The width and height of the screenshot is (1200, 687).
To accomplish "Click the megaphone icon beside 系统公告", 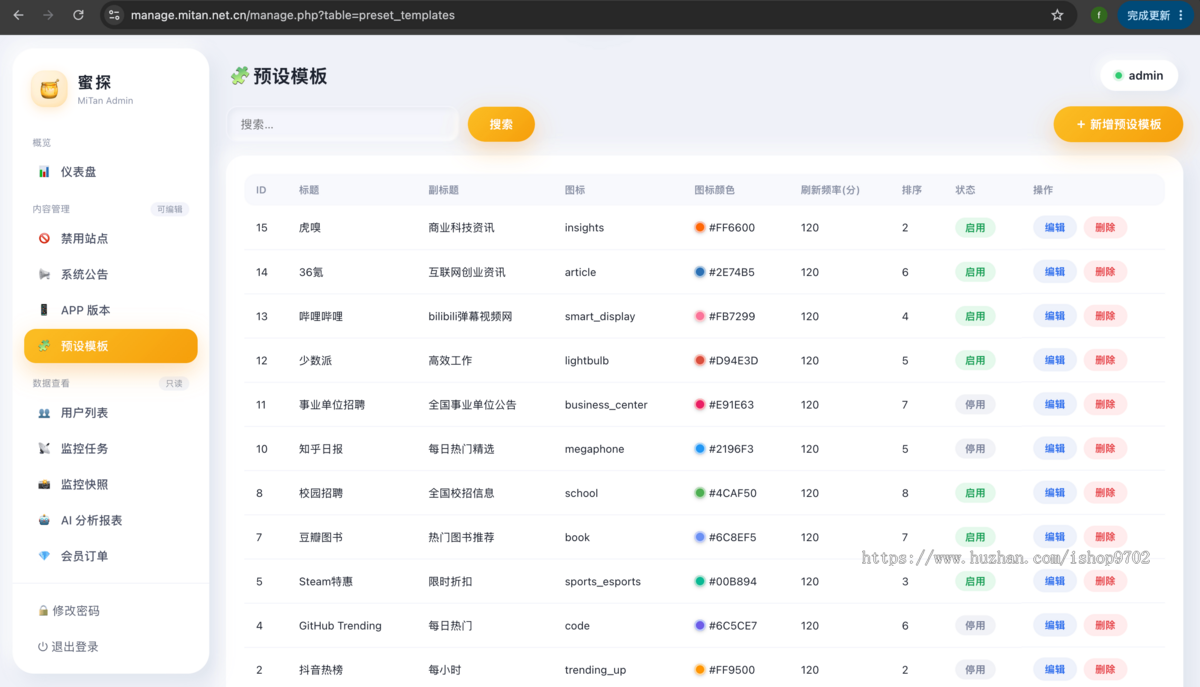I will point(44,274).
